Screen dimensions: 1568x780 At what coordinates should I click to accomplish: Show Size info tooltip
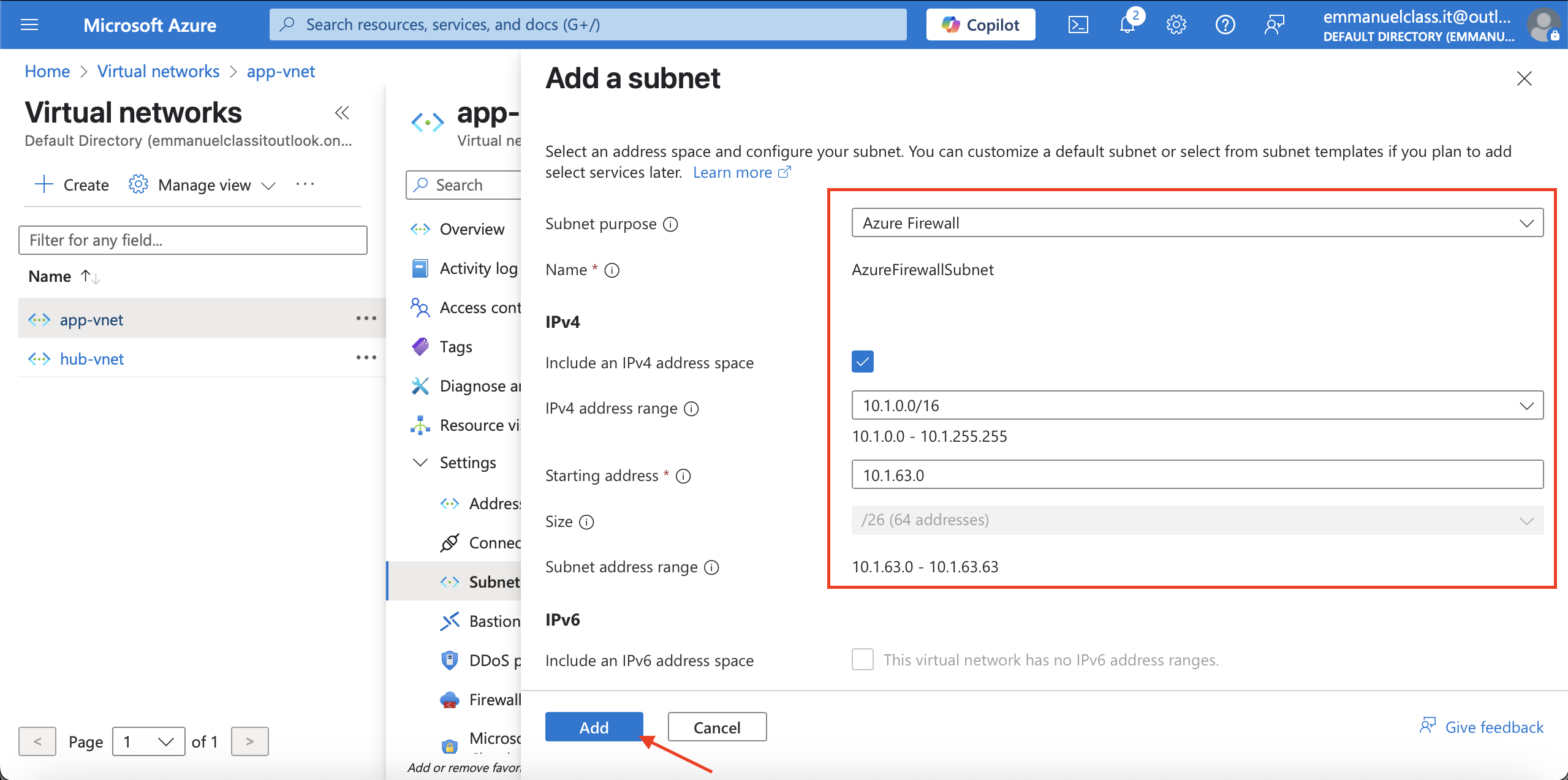pyautogui.click(x=586, y=522)
